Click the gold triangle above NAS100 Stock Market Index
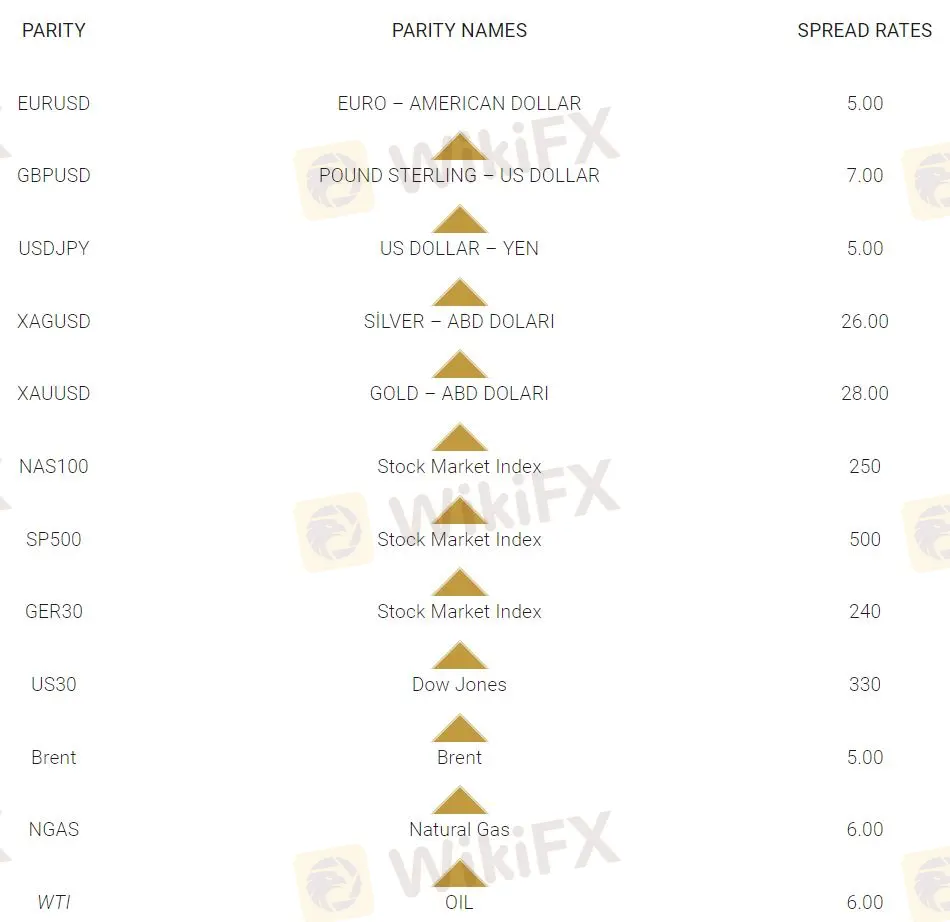This screenshot has height=922, width=950. click(x=459, y=438)
